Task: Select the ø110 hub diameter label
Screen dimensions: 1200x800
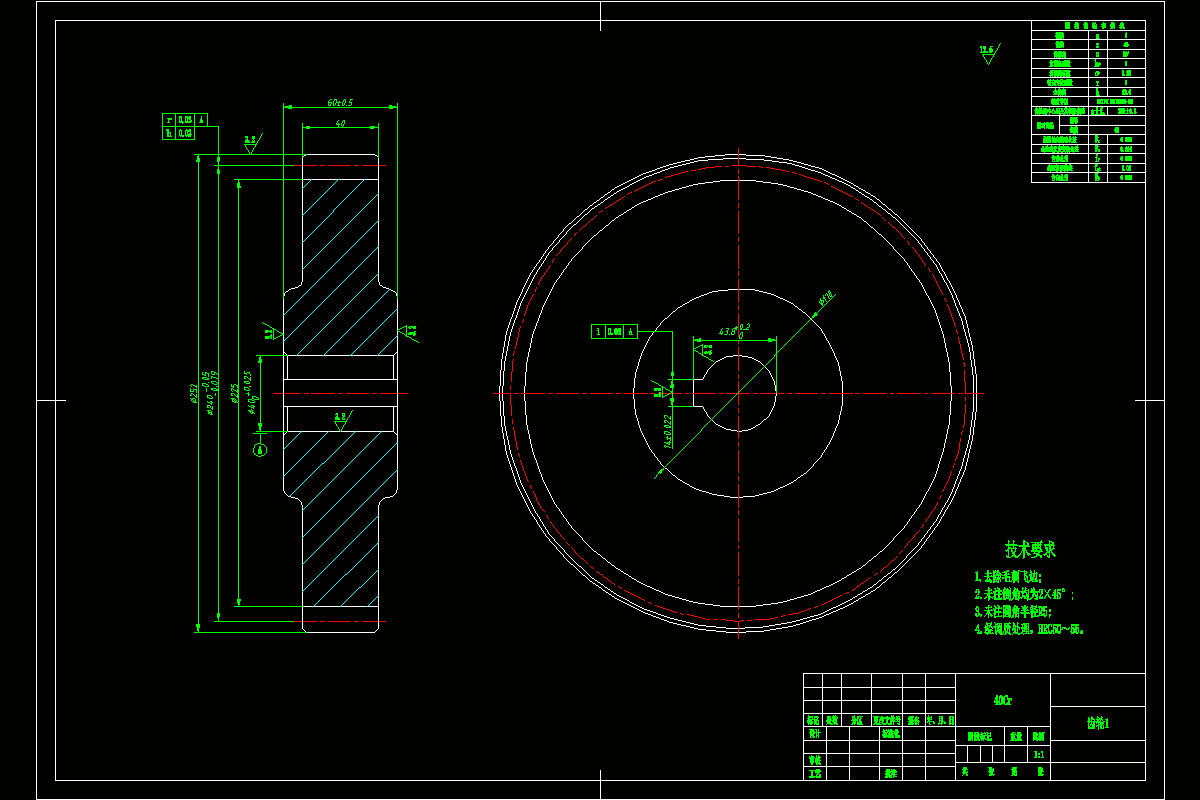Action: (826, 296)
